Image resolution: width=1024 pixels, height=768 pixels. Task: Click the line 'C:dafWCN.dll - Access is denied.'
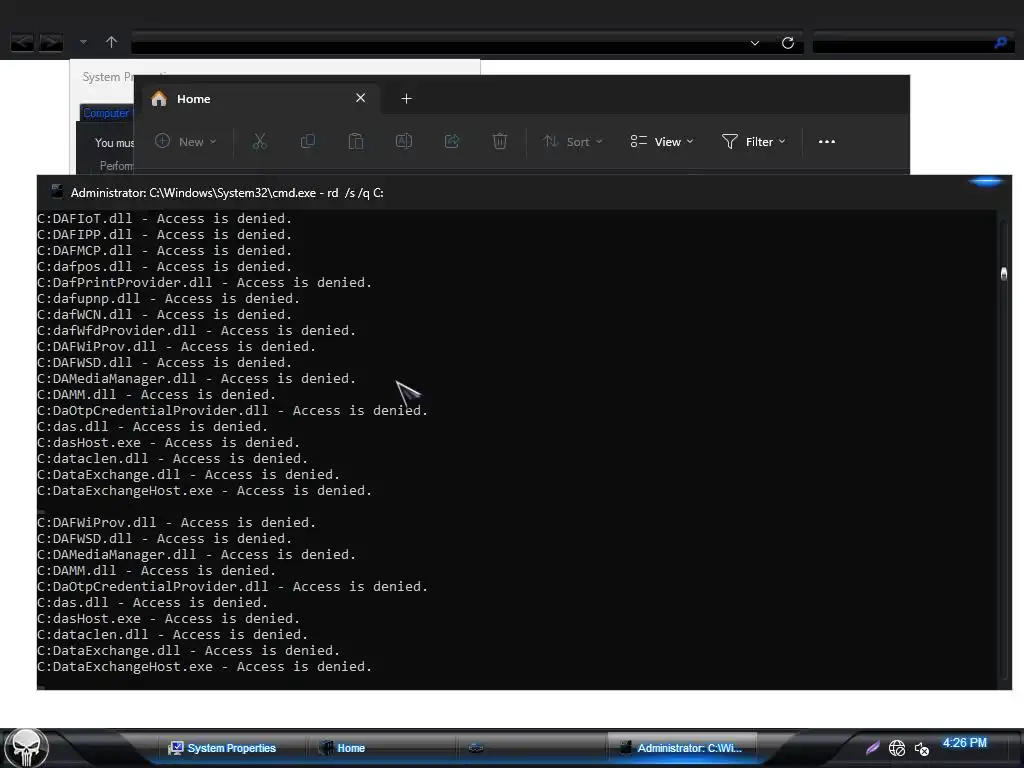coord(165,315)
